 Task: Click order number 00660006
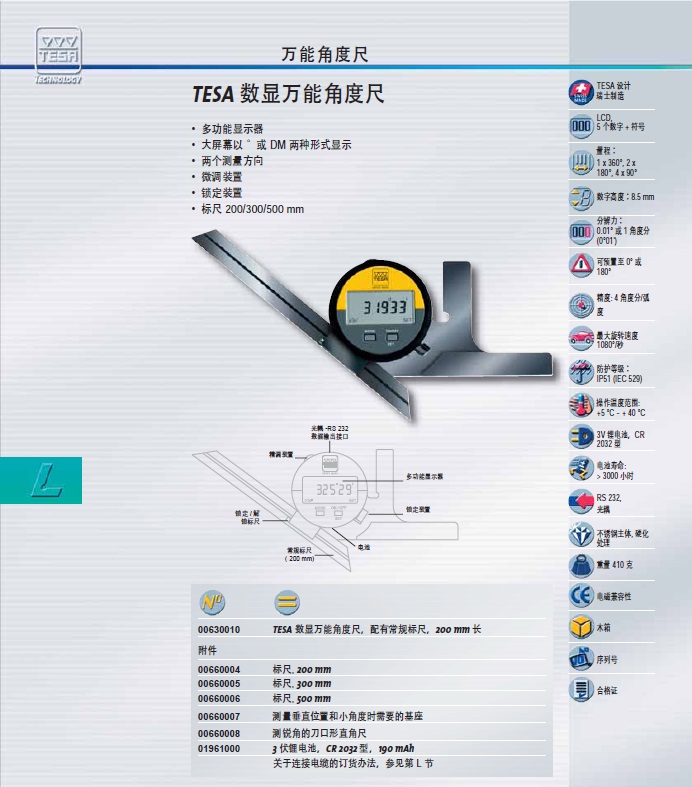219,699
